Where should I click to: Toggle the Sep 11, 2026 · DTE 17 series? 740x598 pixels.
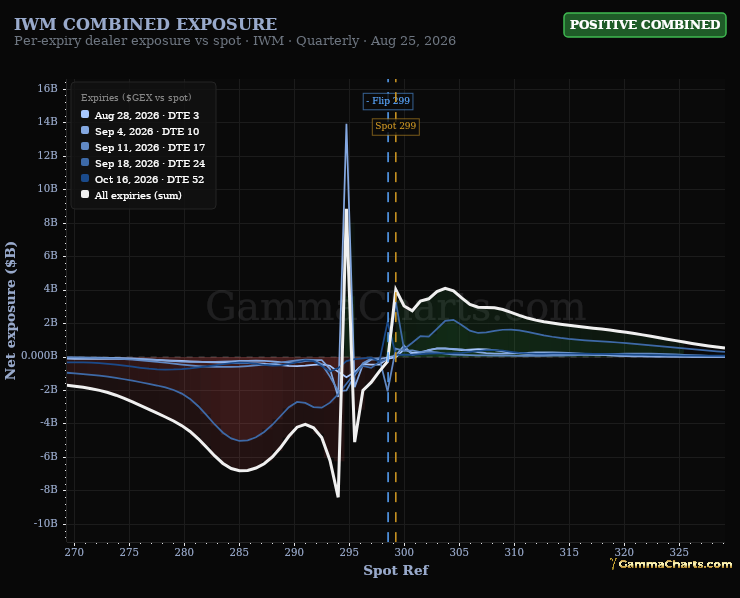pos(143,147)
